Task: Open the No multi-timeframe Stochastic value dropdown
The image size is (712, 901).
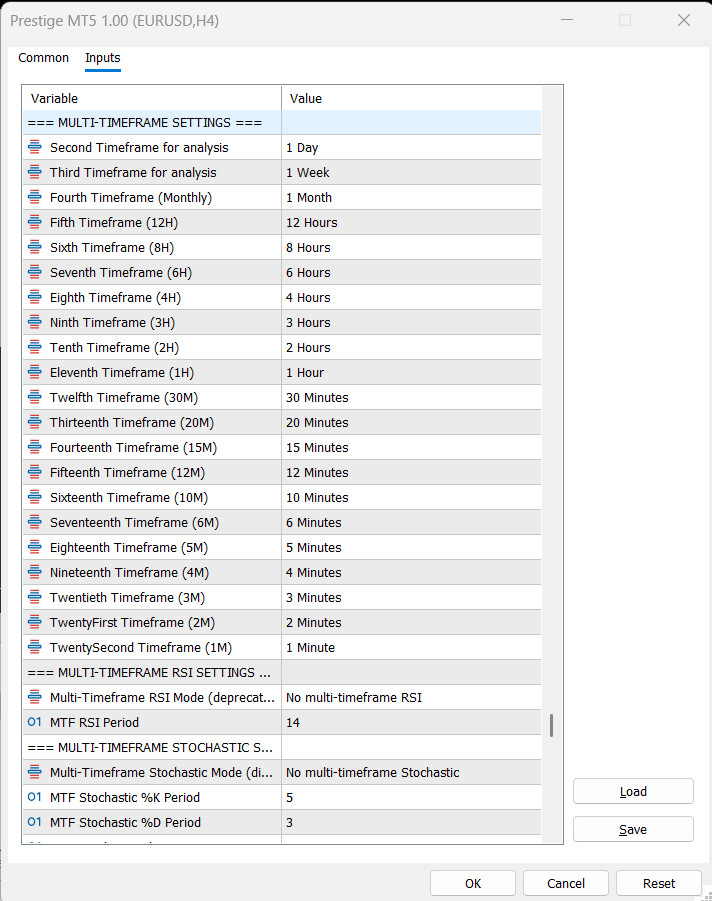Action: pos(411,772)
